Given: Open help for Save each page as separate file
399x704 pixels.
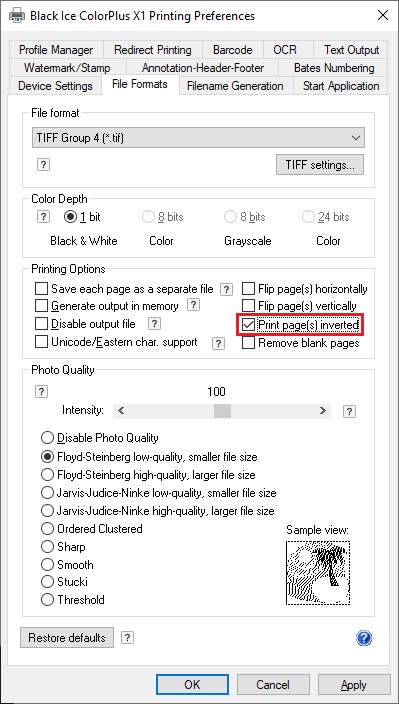Looking at the screenshot, I should pos(227,289).
